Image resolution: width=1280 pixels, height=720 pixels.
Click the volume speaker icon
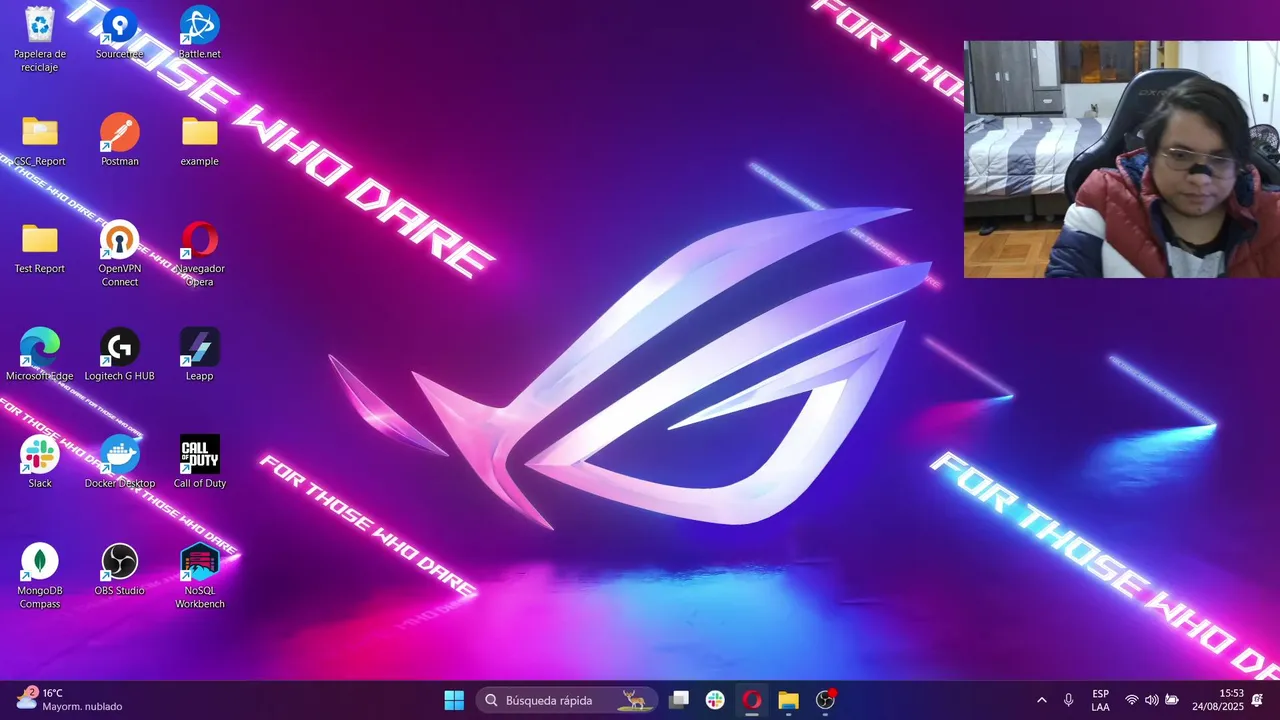click(1152, 700)
